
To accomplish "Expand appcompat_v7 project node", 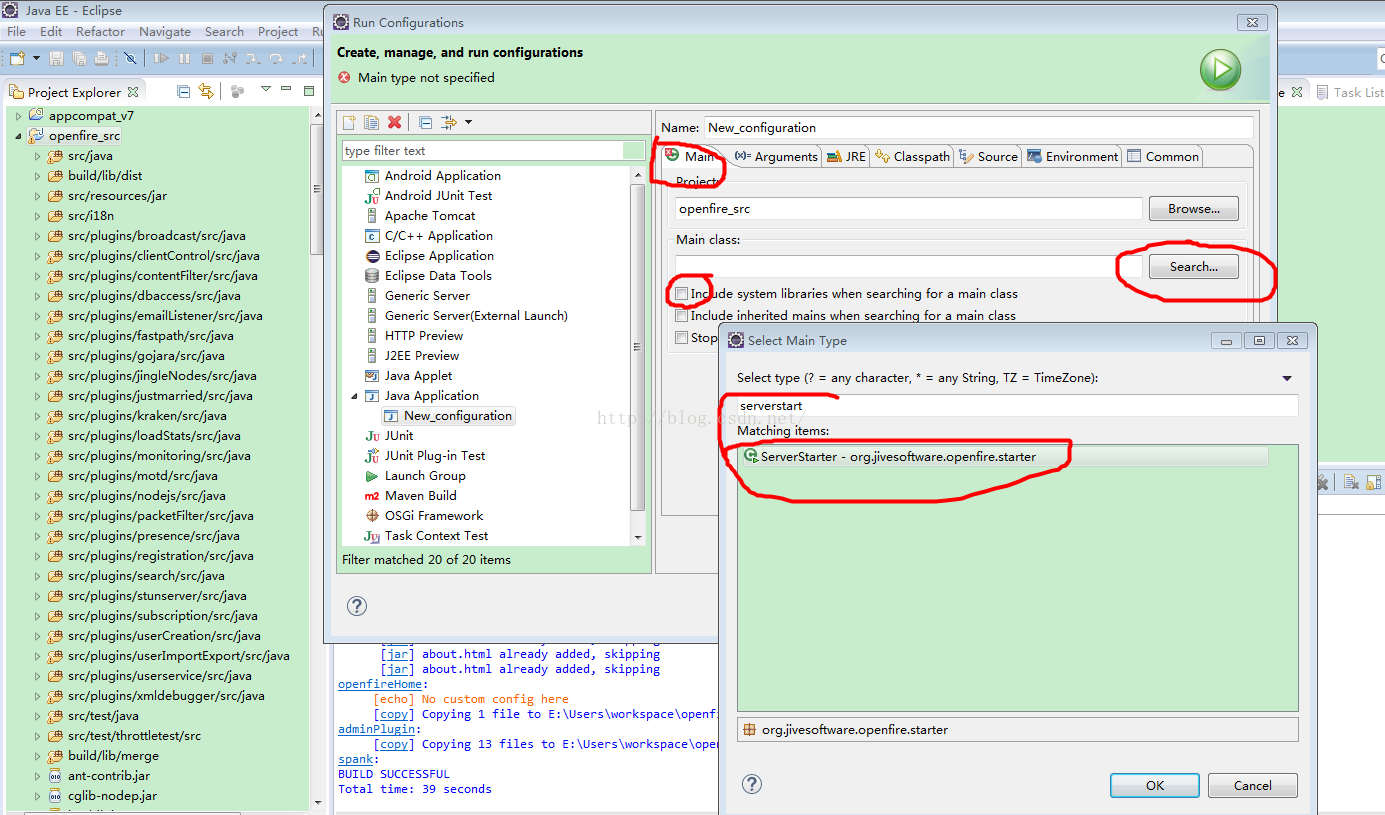I will (19, 116).
